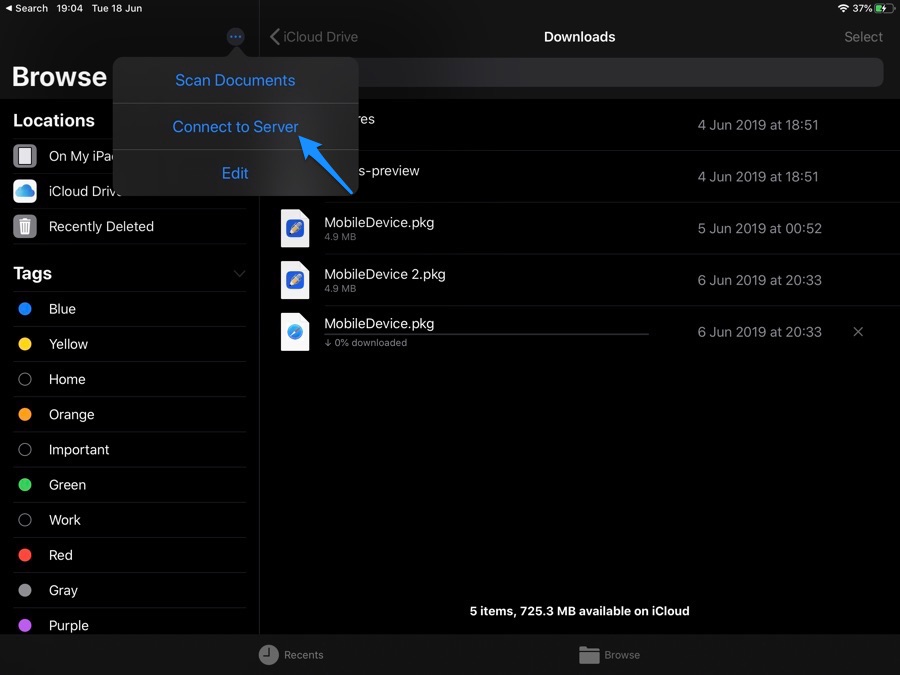Filter by the Home tag label
Image resolution: width=900 pixels, height=675 pixels.
[67, 379]
